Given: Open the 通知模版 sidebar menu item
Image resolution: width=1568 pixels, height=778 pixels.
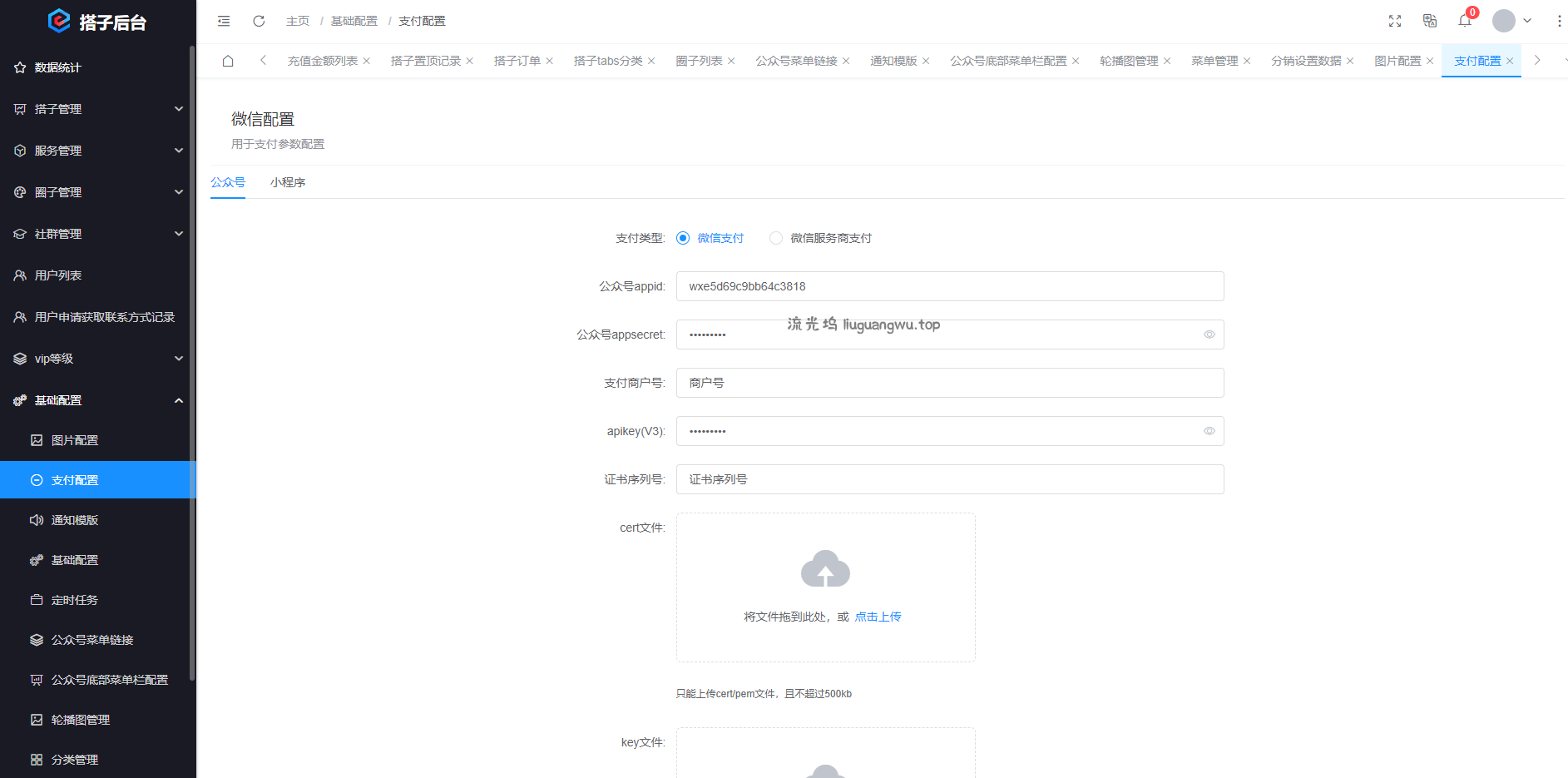Looking at the screenshot, I should click(x=75, y=520).
